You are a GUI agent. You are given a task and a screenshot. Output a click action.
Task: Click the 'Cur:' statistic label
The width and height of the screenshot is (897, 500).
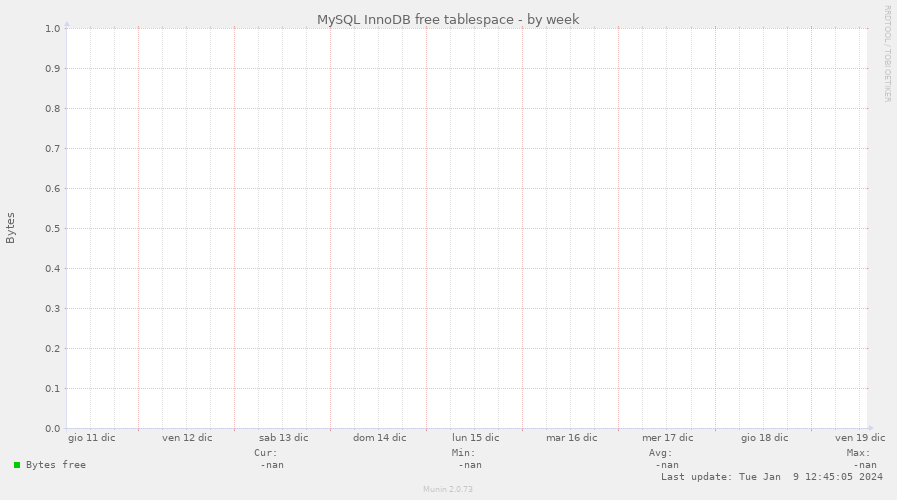click(x=266, y=453)
